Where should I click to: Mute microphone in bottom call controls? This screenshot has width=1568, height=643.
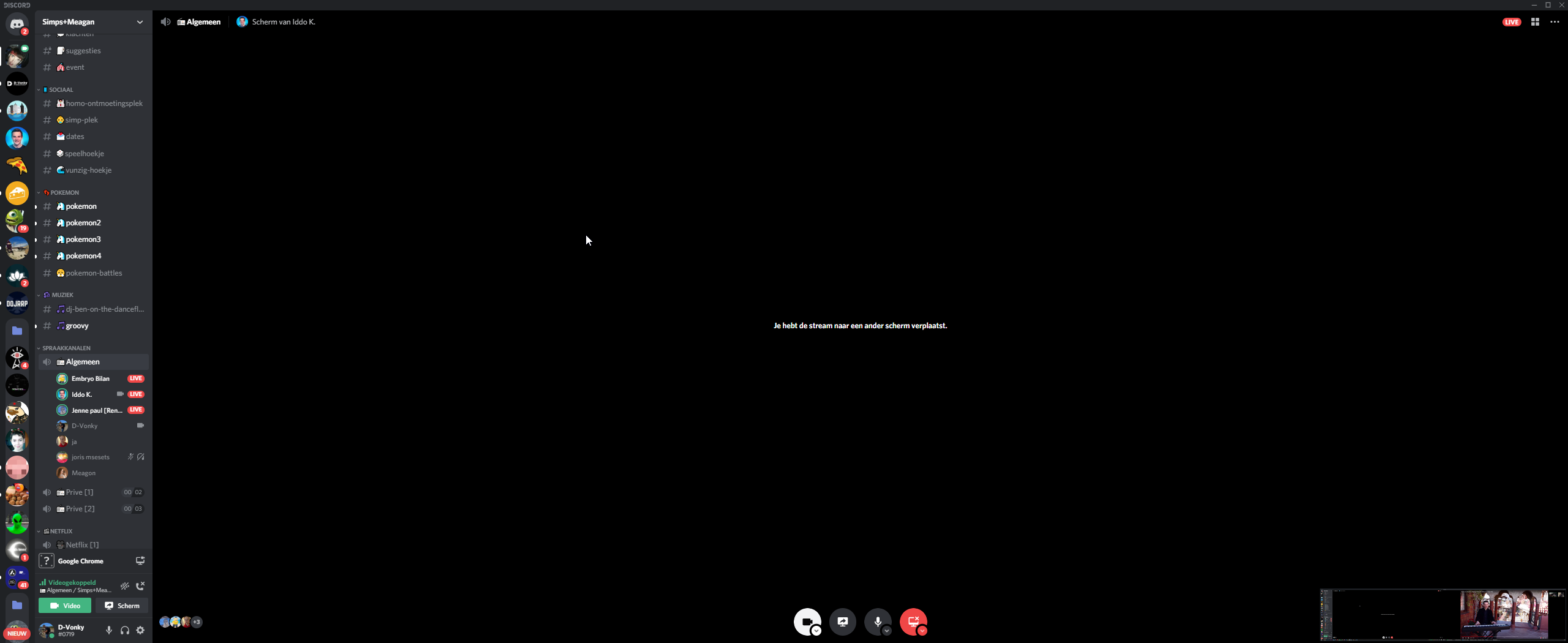pos(877,622)
